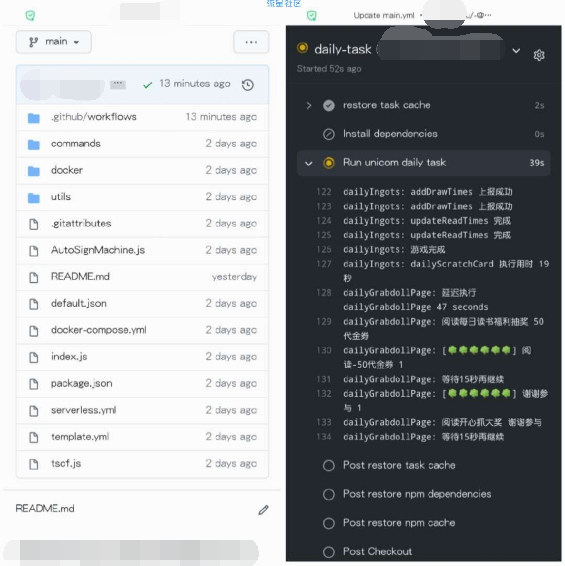Click the folder icon beside commands

(x=34, y=144)
